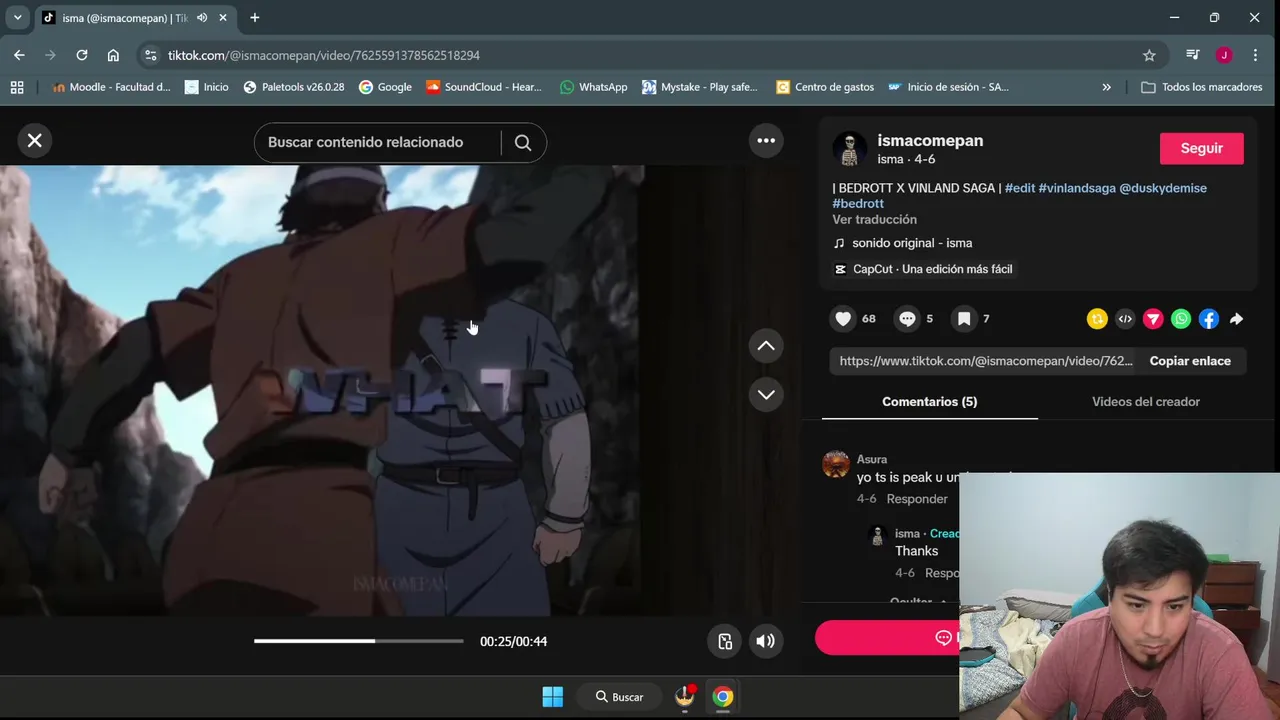Share video to Facebook icon

tap(1209, 319)
